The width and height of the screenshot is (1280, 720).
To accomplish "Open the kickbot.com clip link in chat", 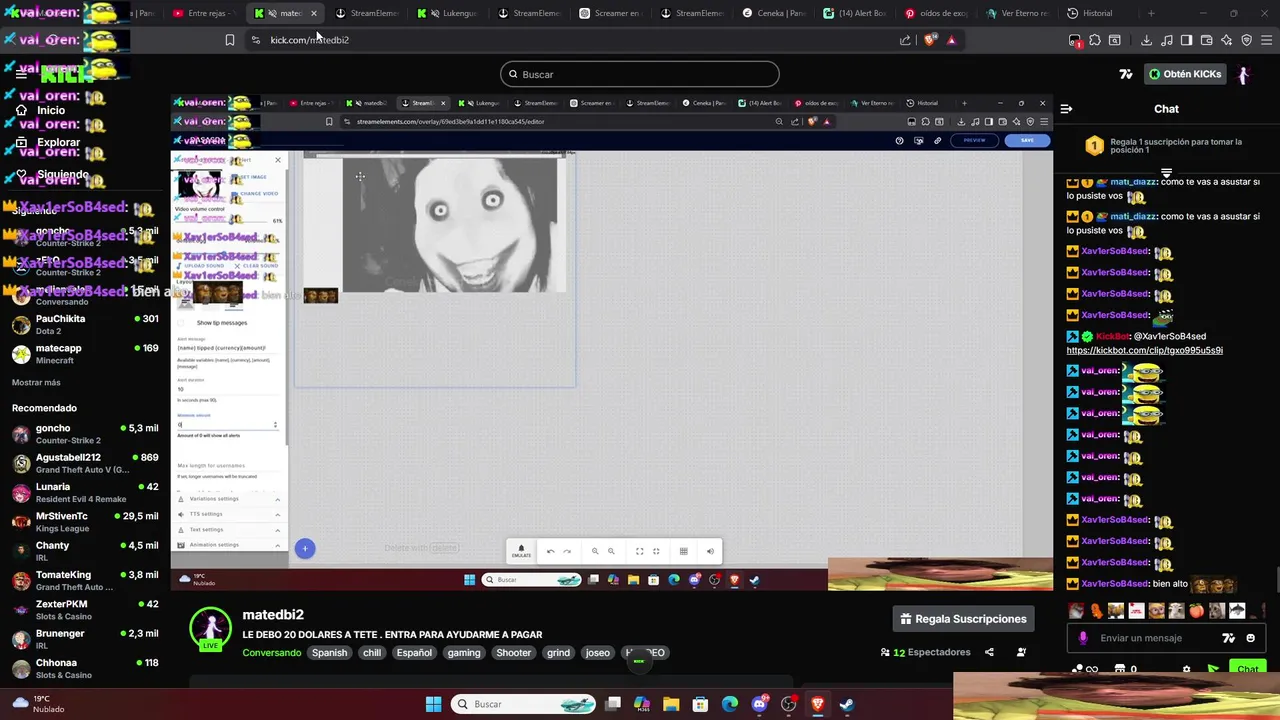I will (x=1144, y=350).
